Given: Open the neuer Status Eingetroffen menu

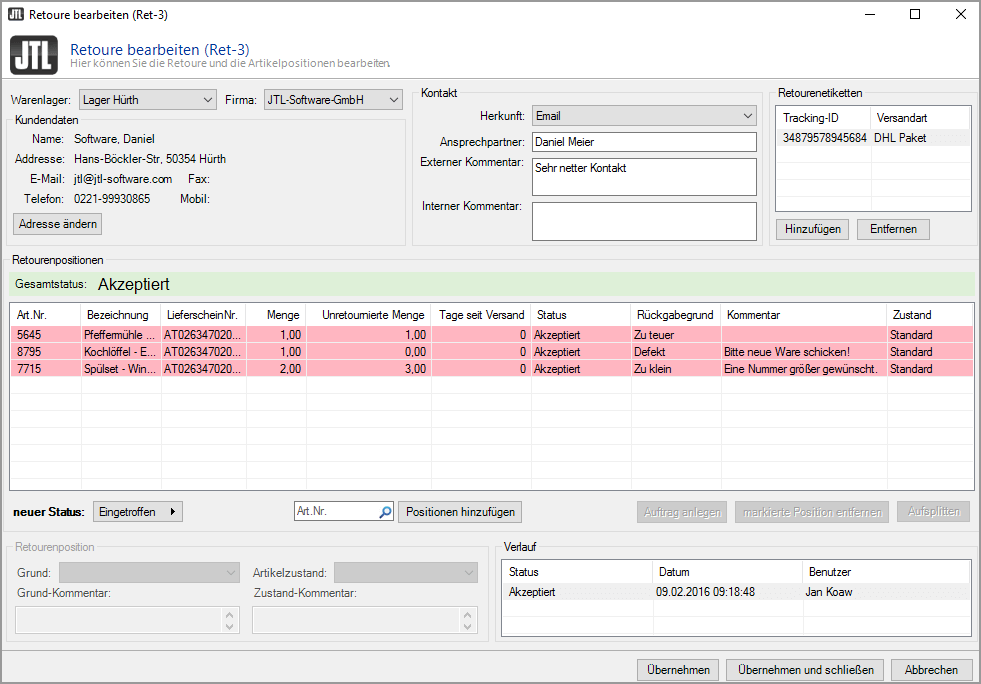Looking at the screenshot, I should 138,512.
